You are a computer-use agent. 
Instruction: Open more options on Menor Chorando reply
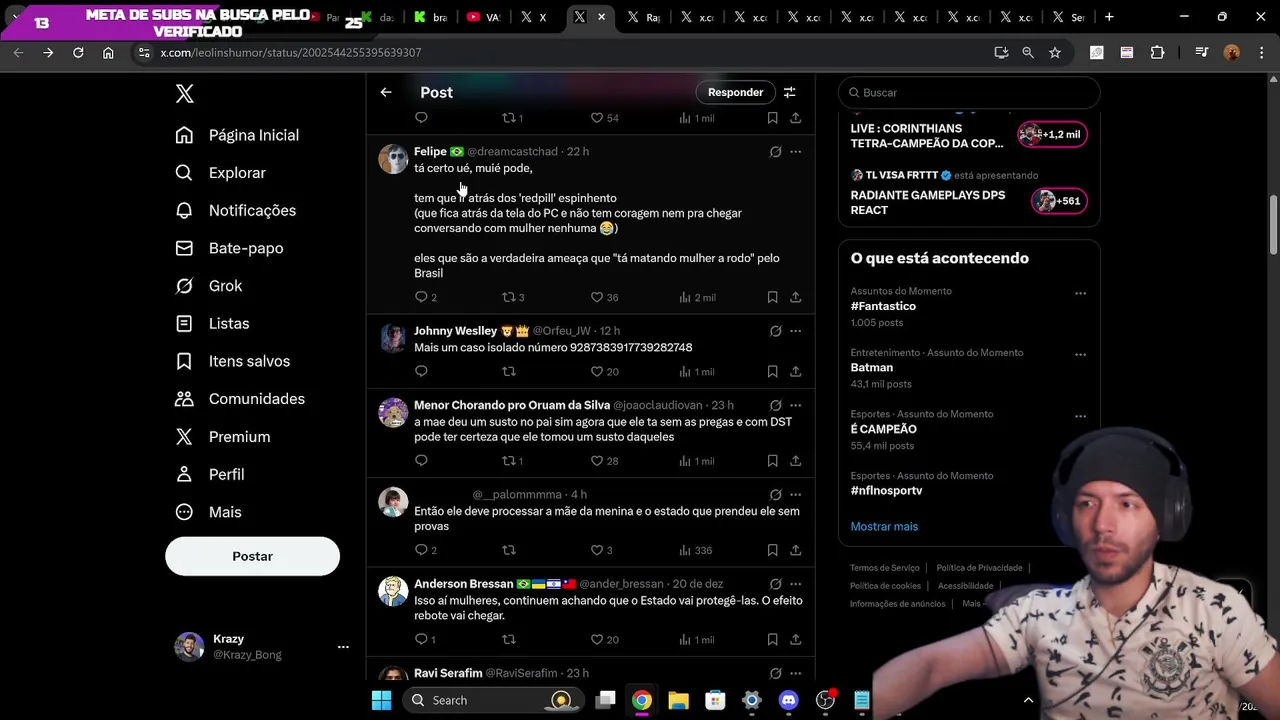[795, 405]
